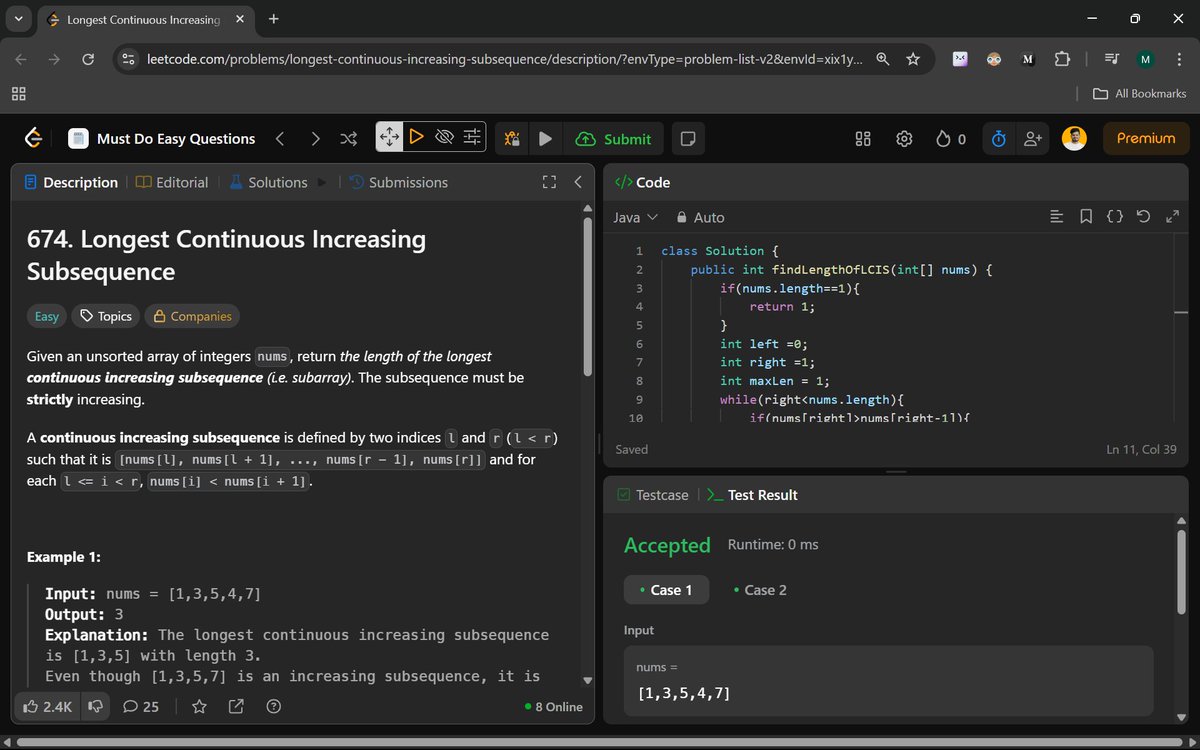
Task: Click the curly braces icon
Action: [1115, 217]
